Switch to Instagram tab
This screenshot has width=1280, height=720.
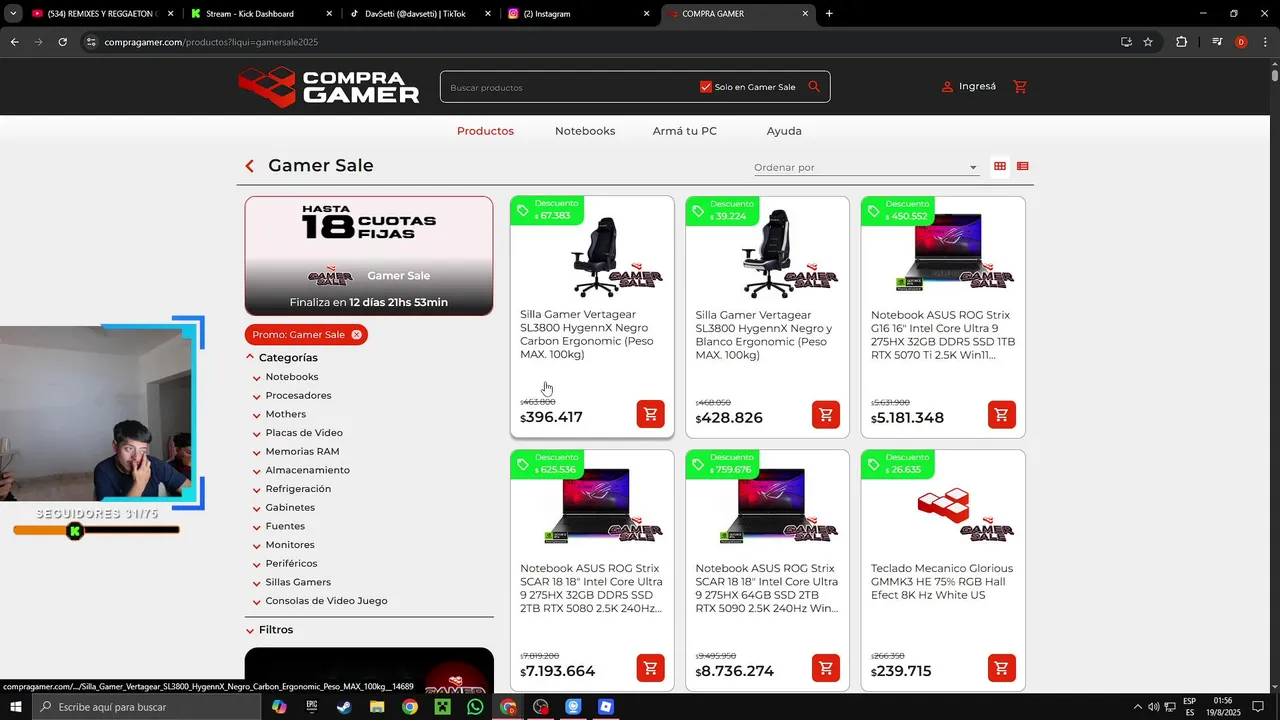tap(578, 14)
